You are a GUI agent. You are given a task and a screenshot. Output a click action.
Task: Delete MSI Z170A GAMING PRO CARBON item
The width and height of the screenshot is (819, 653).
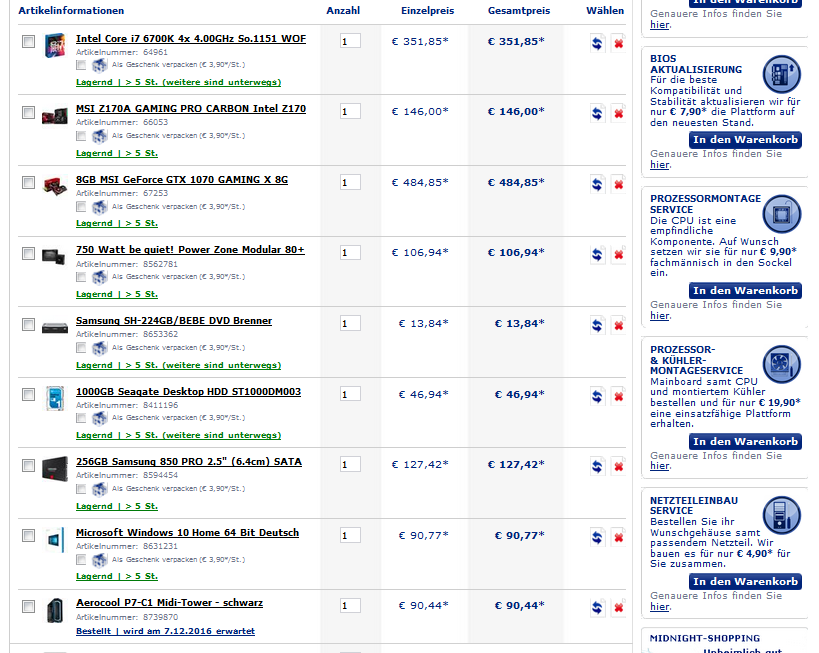pyautogui.click(x=618, y=113)
